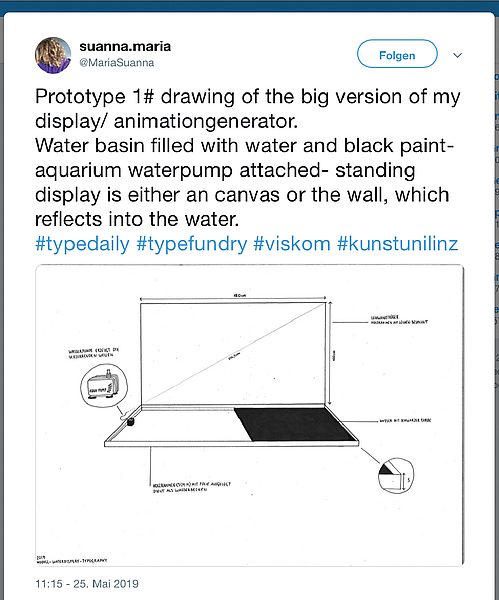Viewport: 499px width, 600px height.
Task: Click the width dimension arrow above the canvas
Action: click(233, 298)
